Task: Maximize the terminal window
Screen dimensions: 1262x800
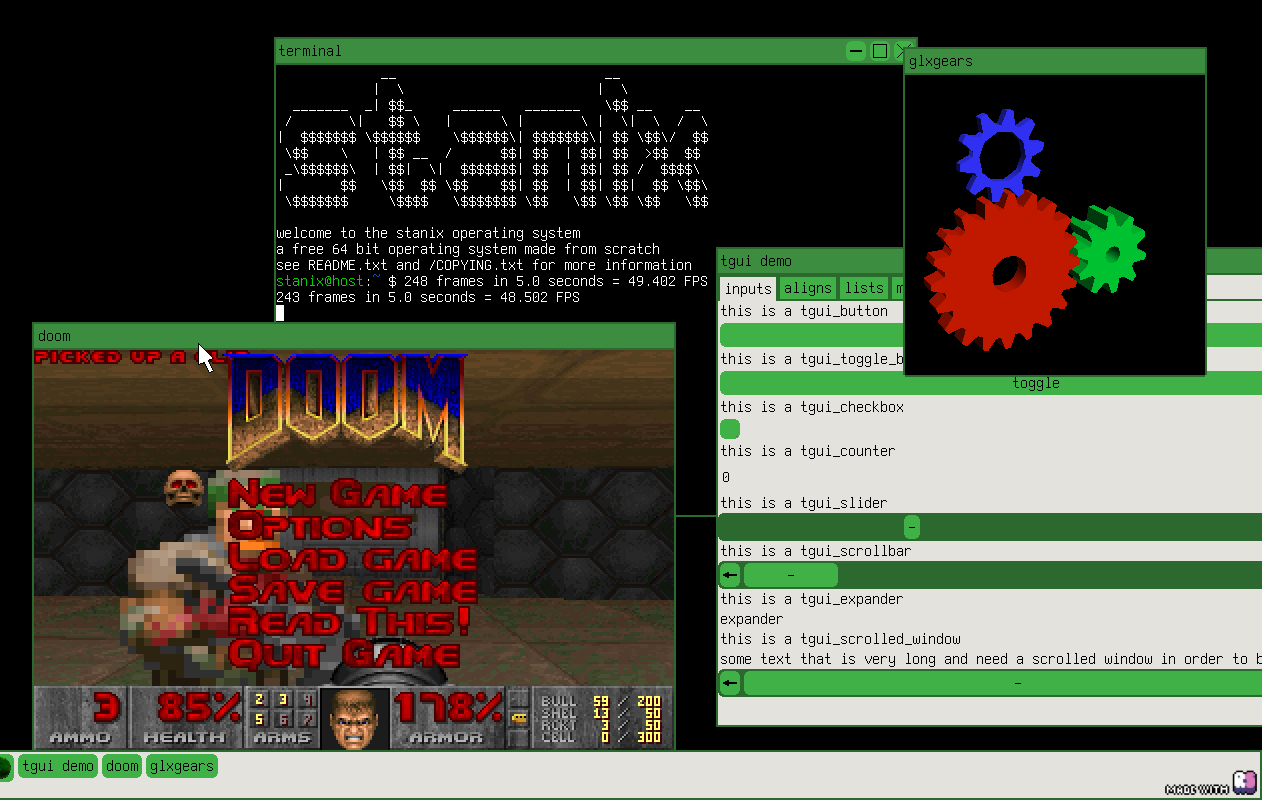Action: tap(880, 51)
